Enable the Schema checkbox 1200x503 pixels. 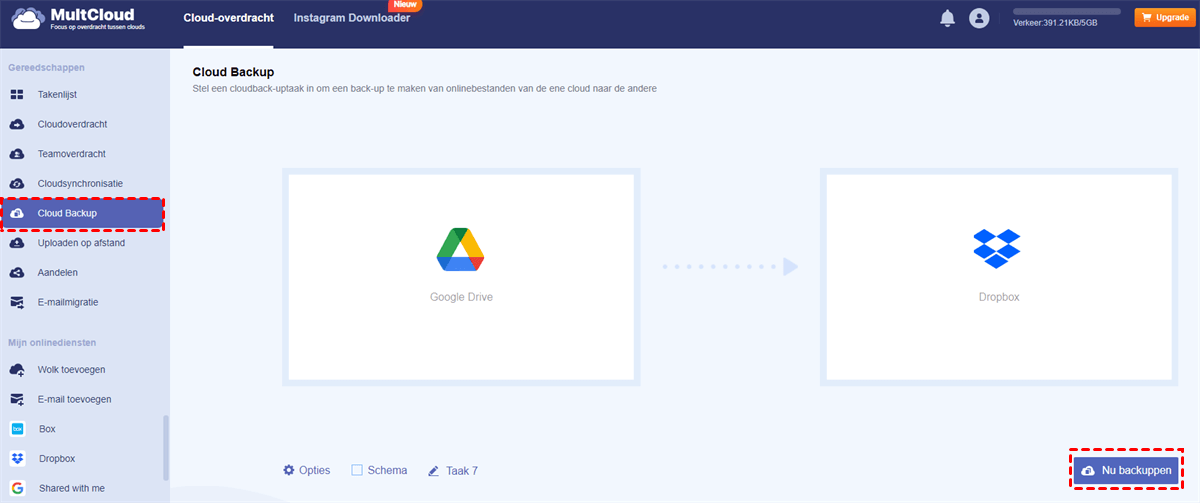[357, 470]
